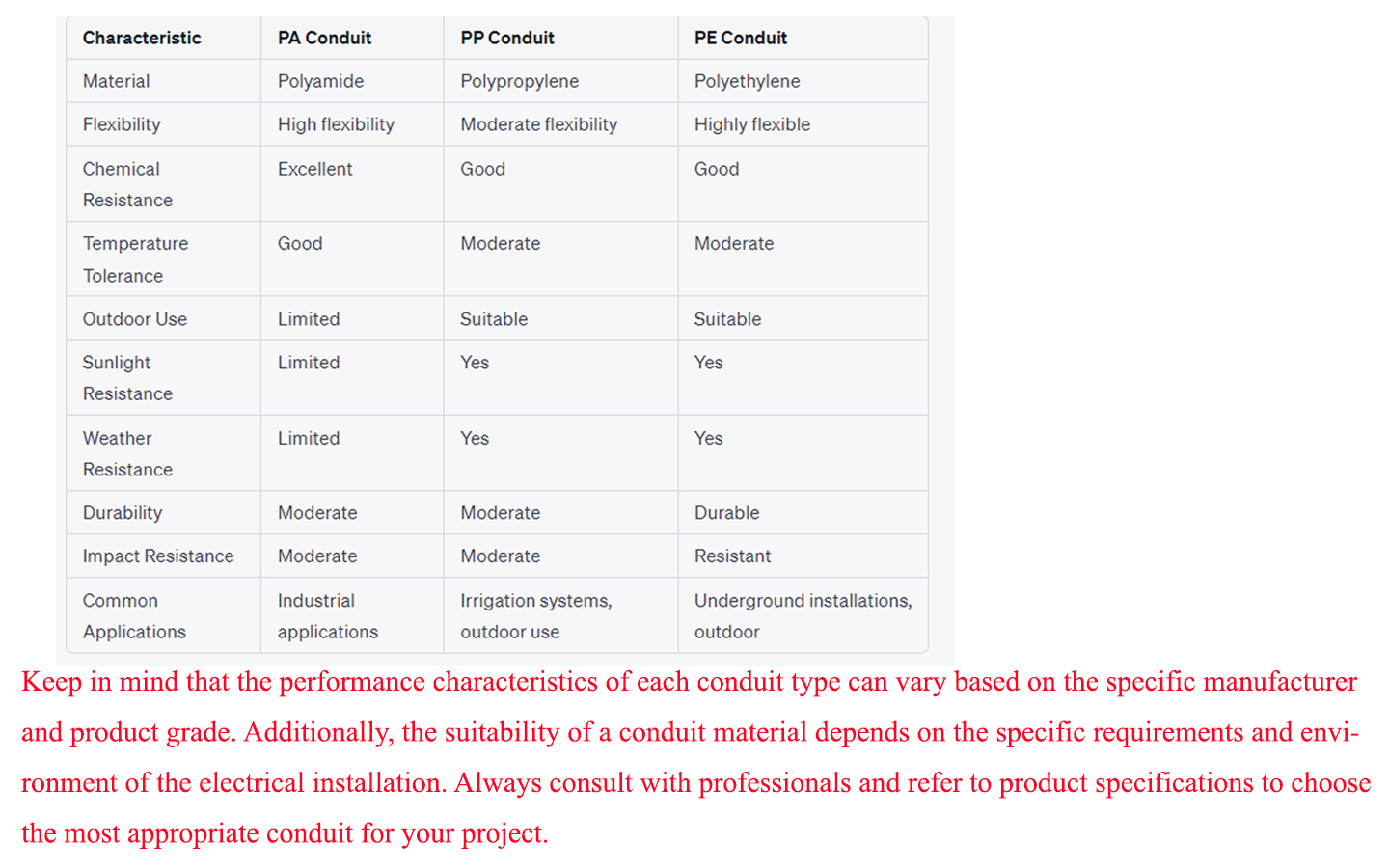Select the Sunlight Resistance row label

[127, 378]
